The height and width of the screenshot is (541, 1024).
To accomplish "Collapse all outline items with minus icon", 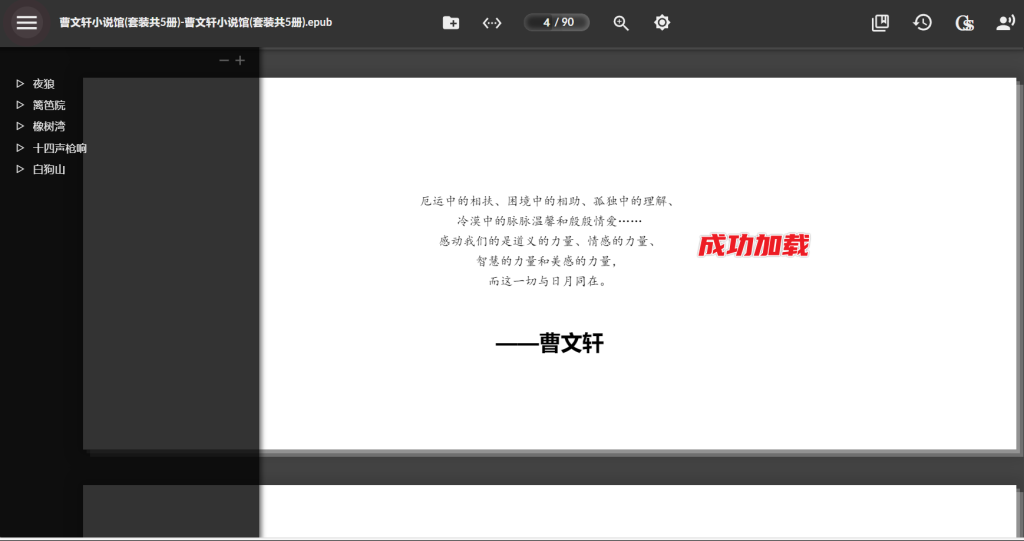I will [224, 61].
